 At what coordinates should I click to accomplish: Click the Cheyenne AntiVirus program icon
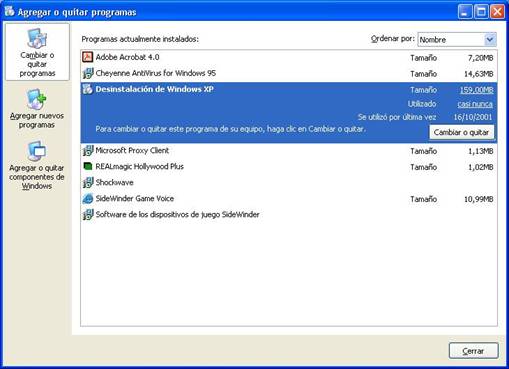(x=88, y=73)
